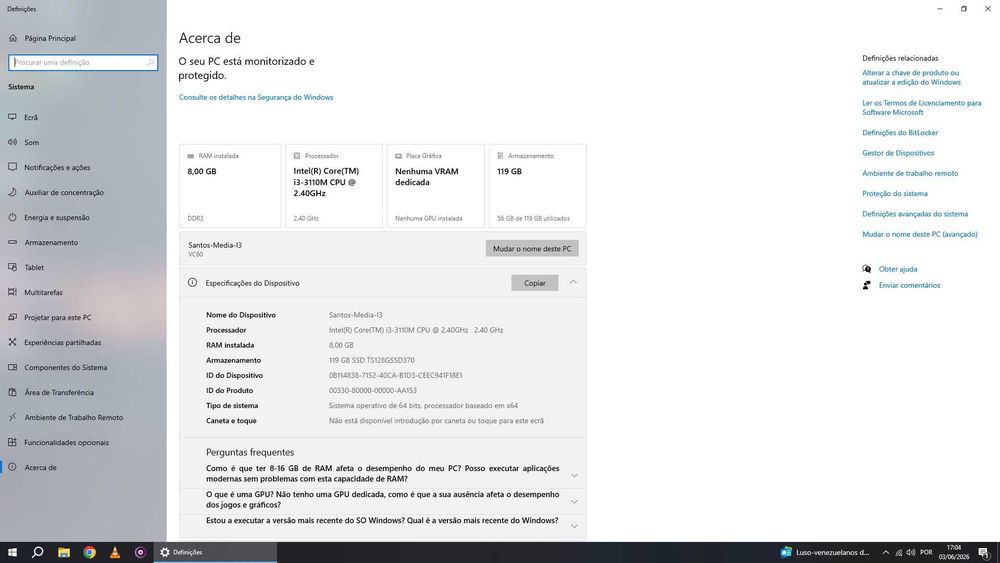This screenshot has height=563, width=1000.
Task: Open Windows Start menu
Action: [12, 552]
